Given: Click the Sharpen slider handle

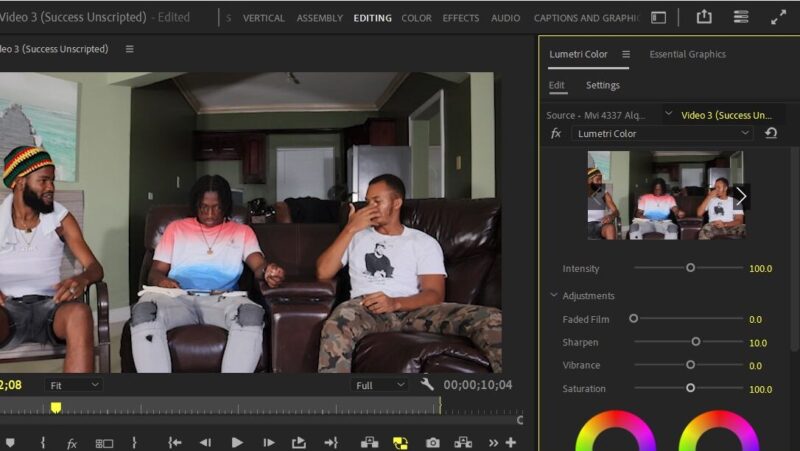Looking at the screenshot, I should tap(695, 342).
